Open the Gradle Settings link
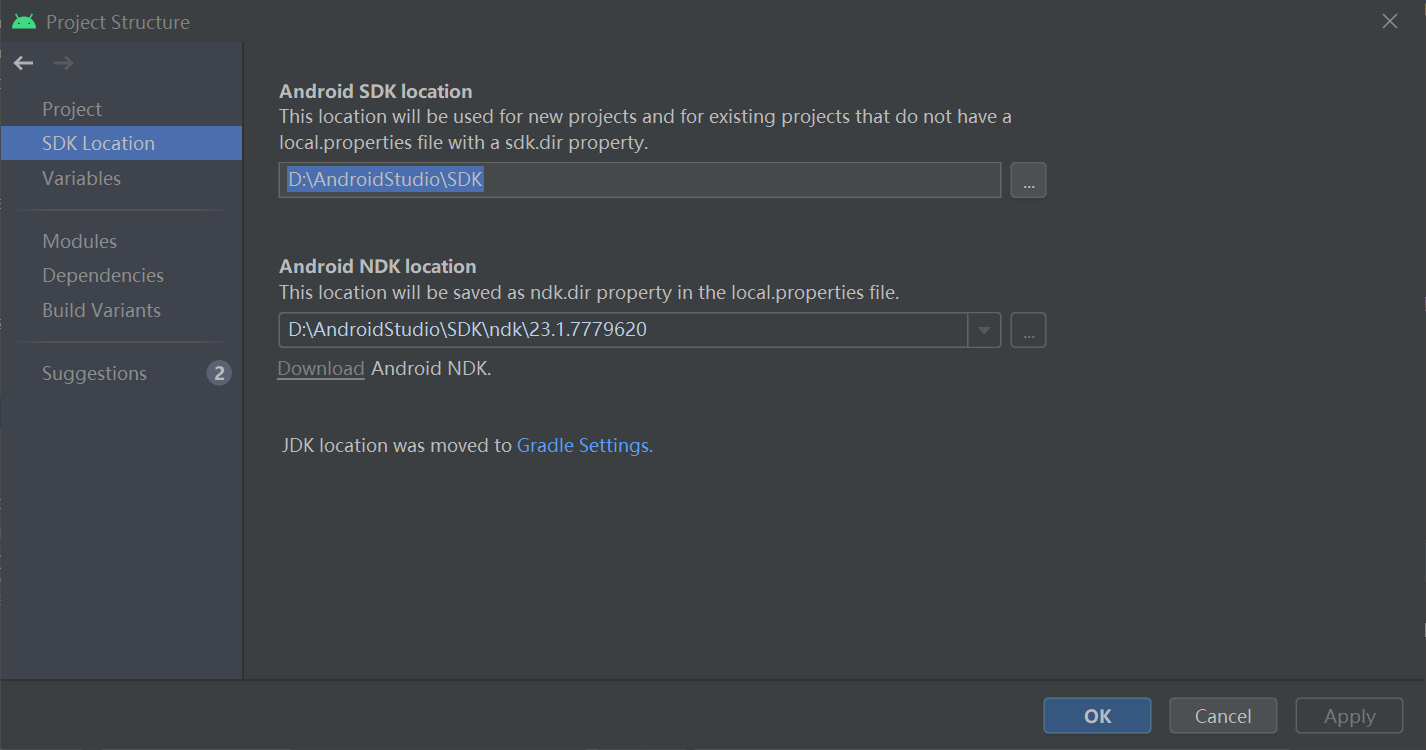This screenshot has width=1426, height=750. tap(584, 445)
